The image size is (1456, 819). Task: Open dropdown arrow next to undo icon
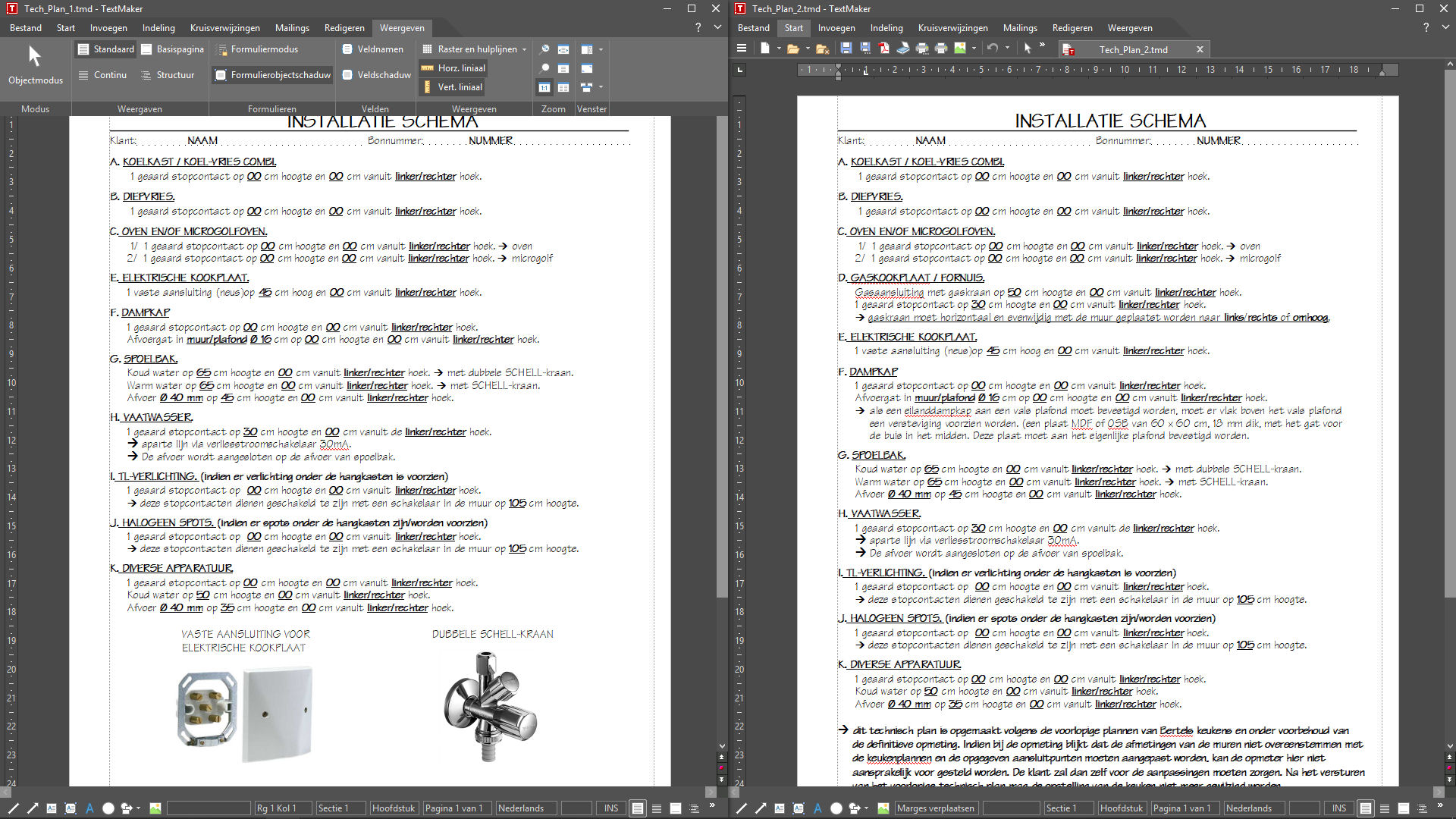point(1007,49)
